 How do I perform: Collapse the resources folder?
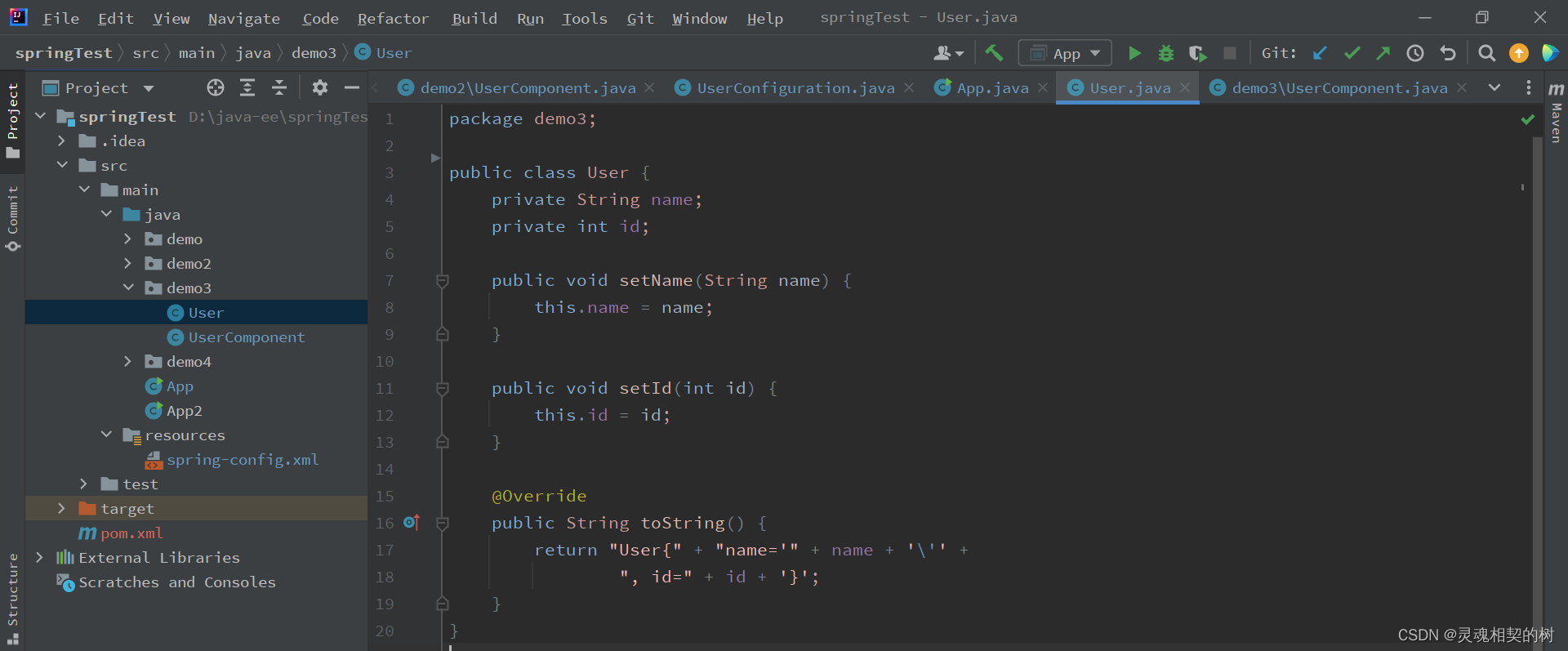coord(106,435)
